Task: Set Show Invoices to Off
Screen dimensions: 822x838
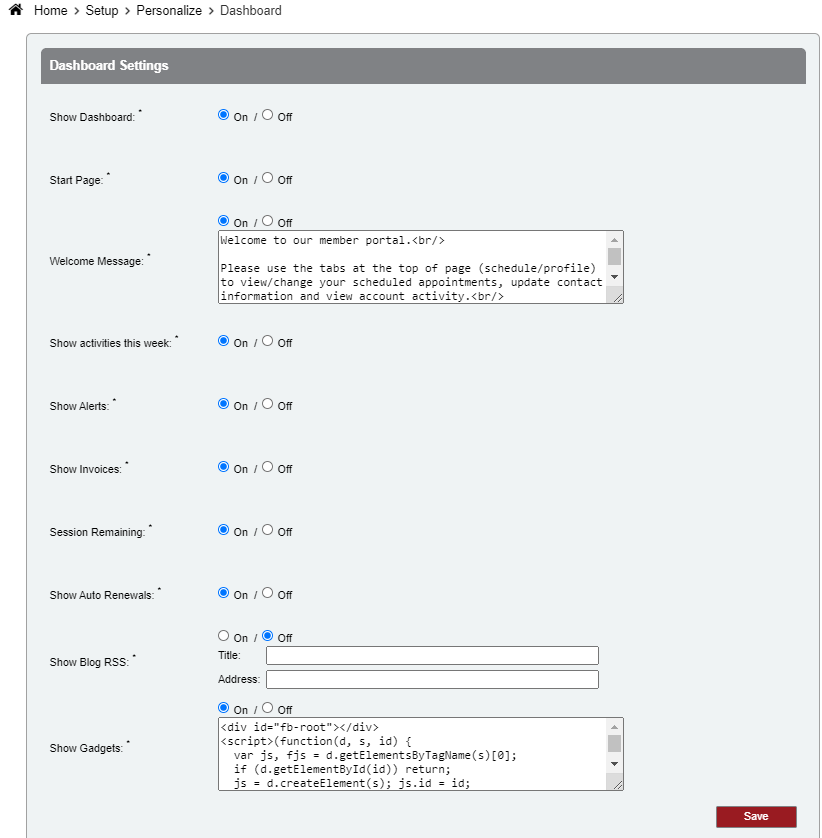Action: tap(268, 467)
